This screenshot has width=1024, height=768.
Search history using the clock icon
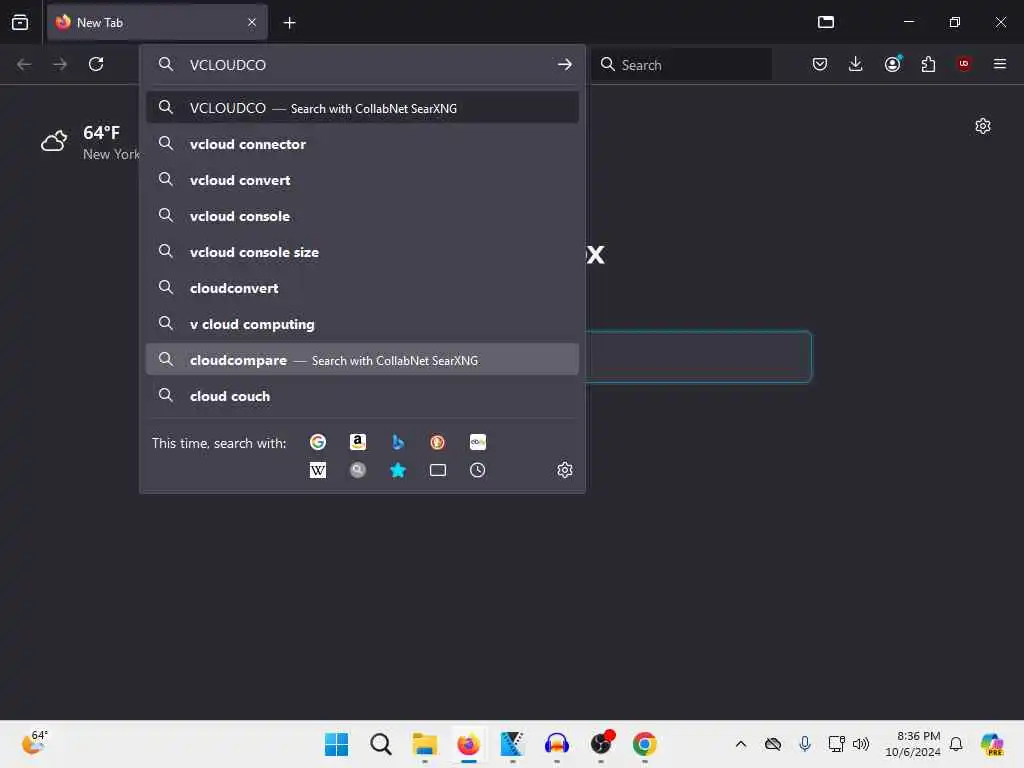pyautogui.click(x=477, y=470)
